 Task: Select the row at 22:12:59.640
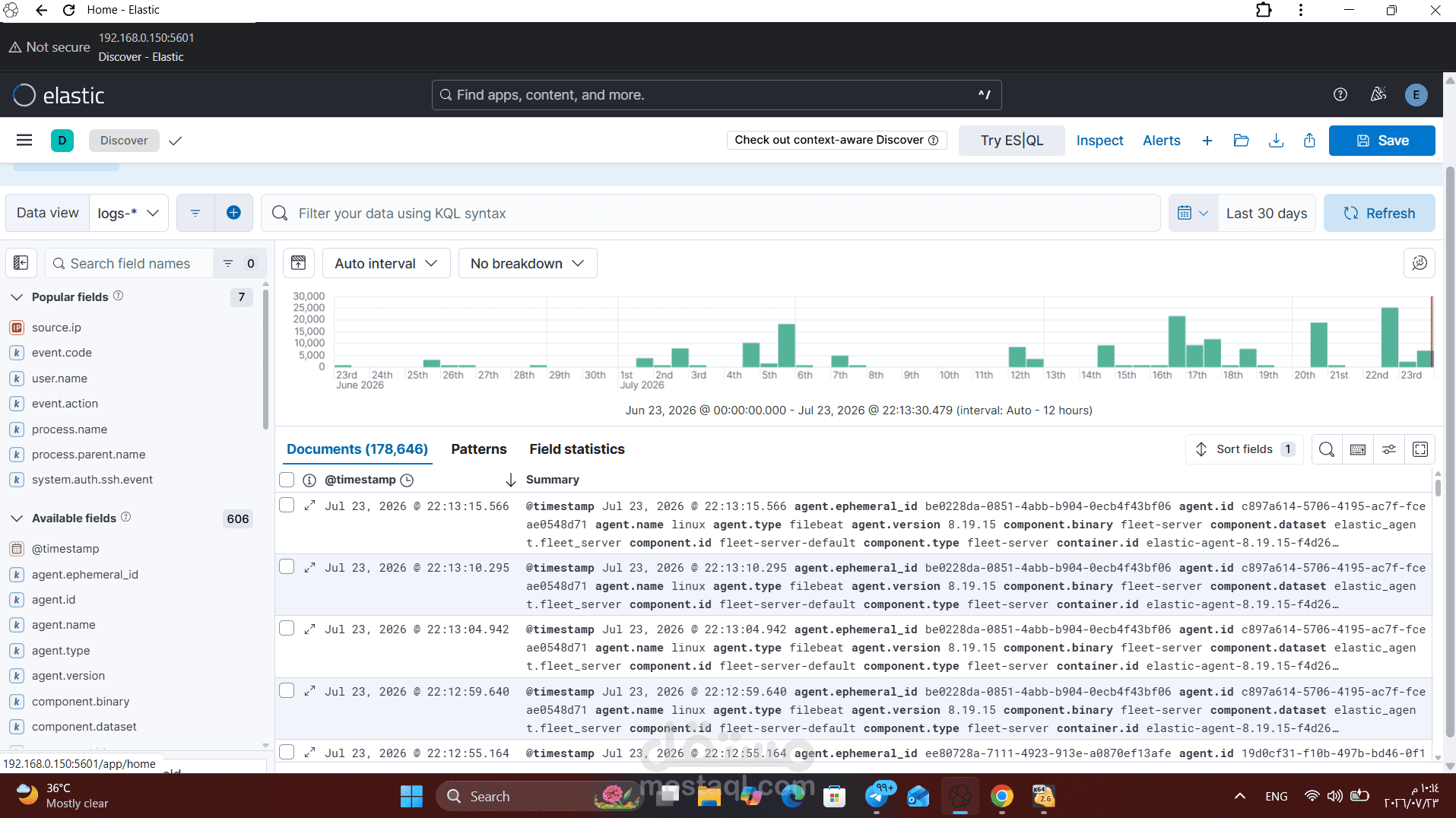(x=287, y=690)
